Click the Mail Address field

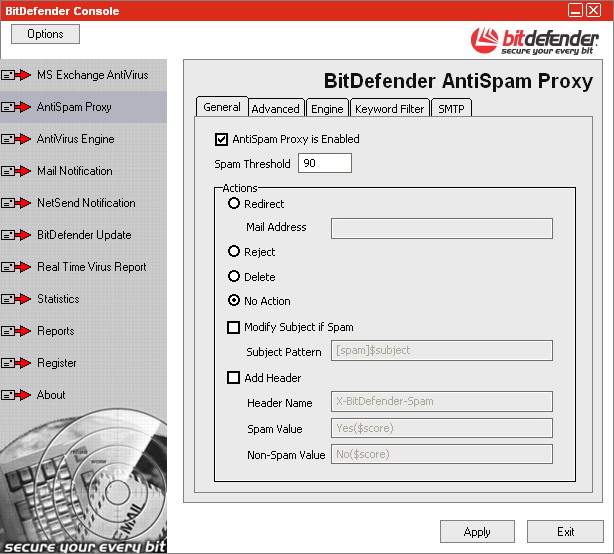point(442,228)
